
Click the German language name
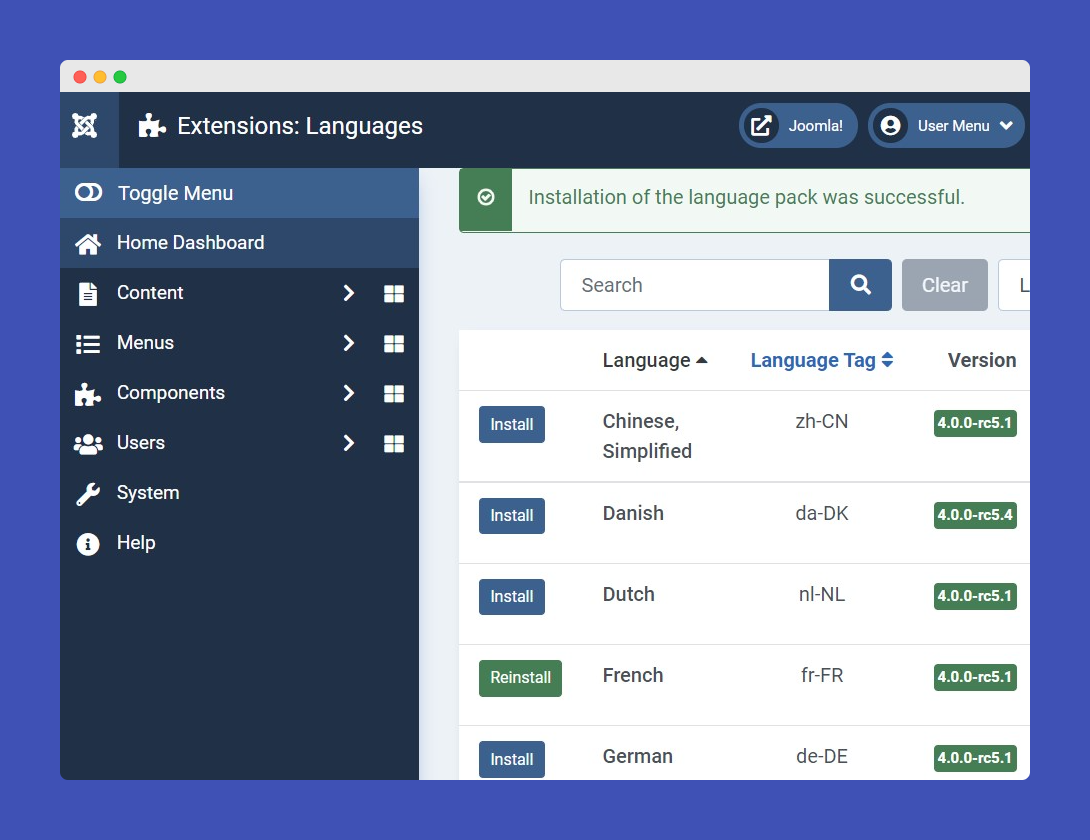click(637, 757)
